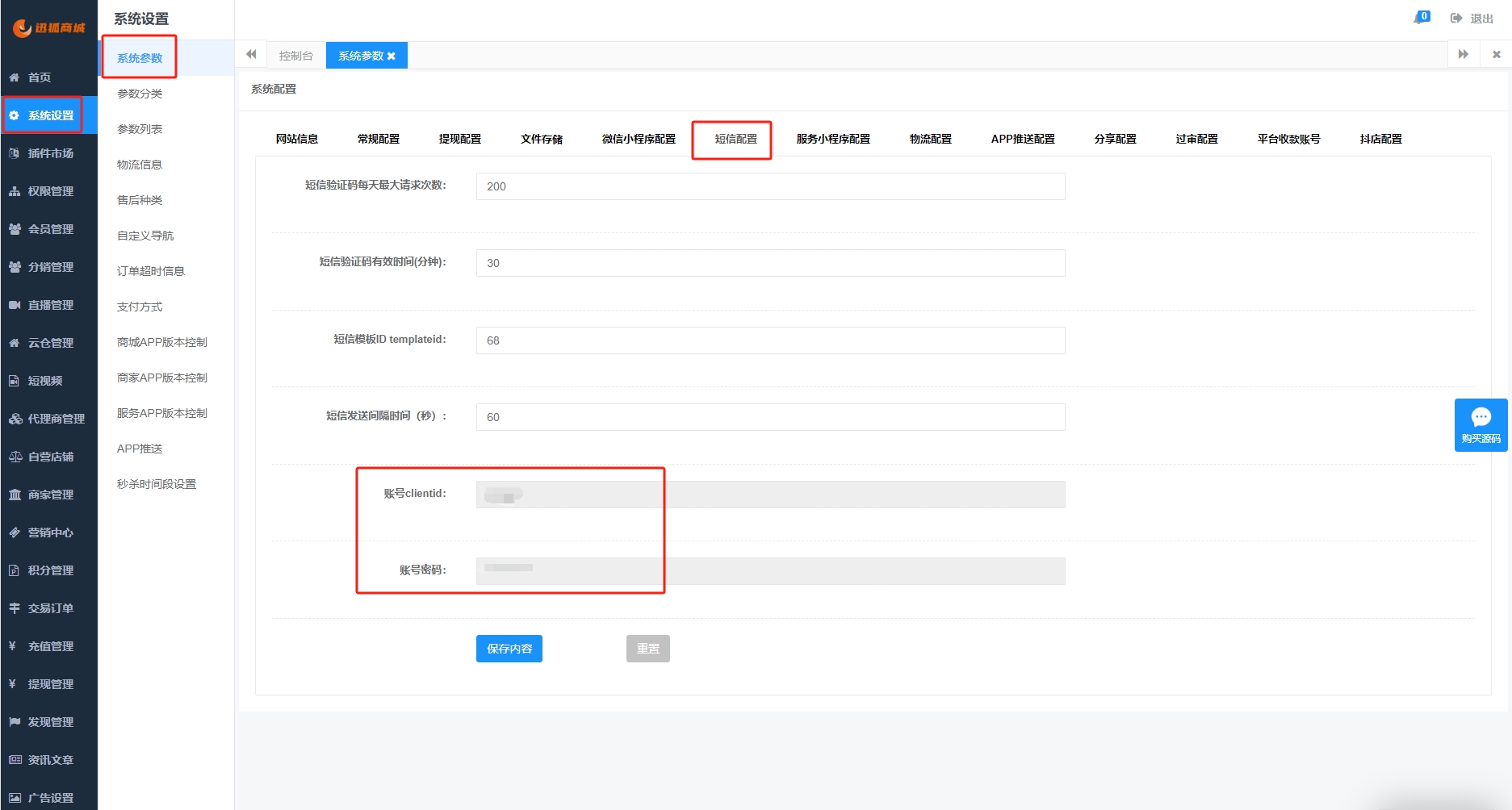Open the APP推送配置 tab
Image resolution: width=1512 pixels, height=810 pixels.
point(1023,139)
